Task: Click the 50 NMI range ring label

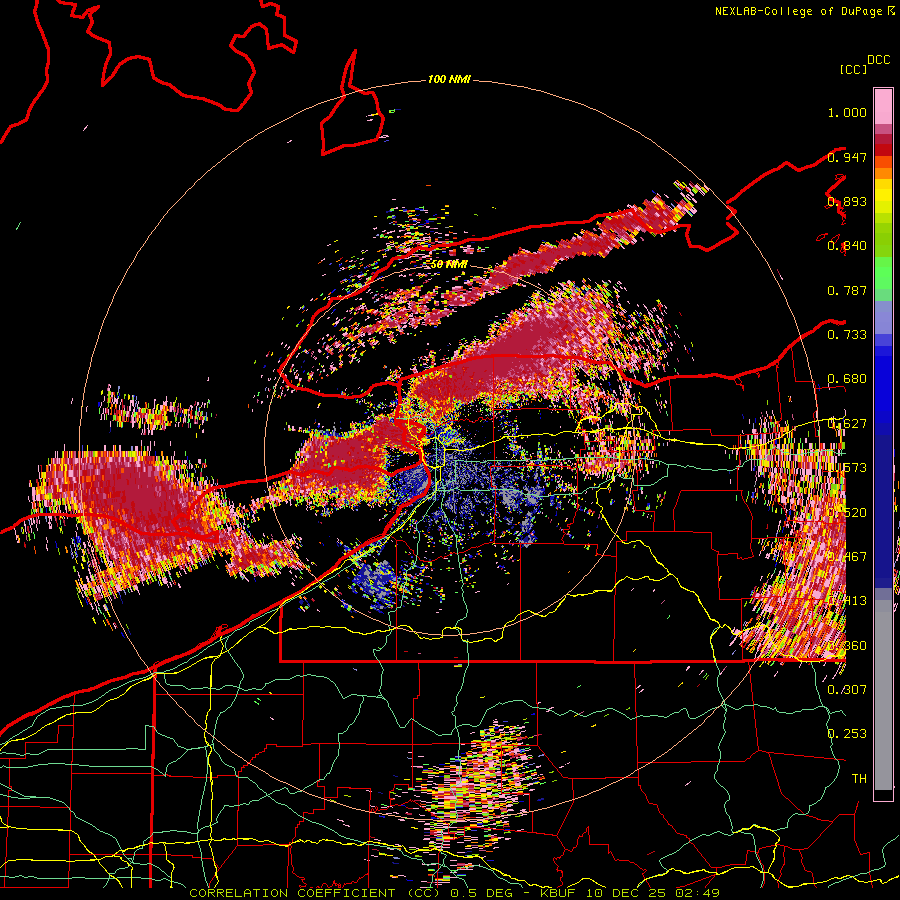Action: (449, 265)
